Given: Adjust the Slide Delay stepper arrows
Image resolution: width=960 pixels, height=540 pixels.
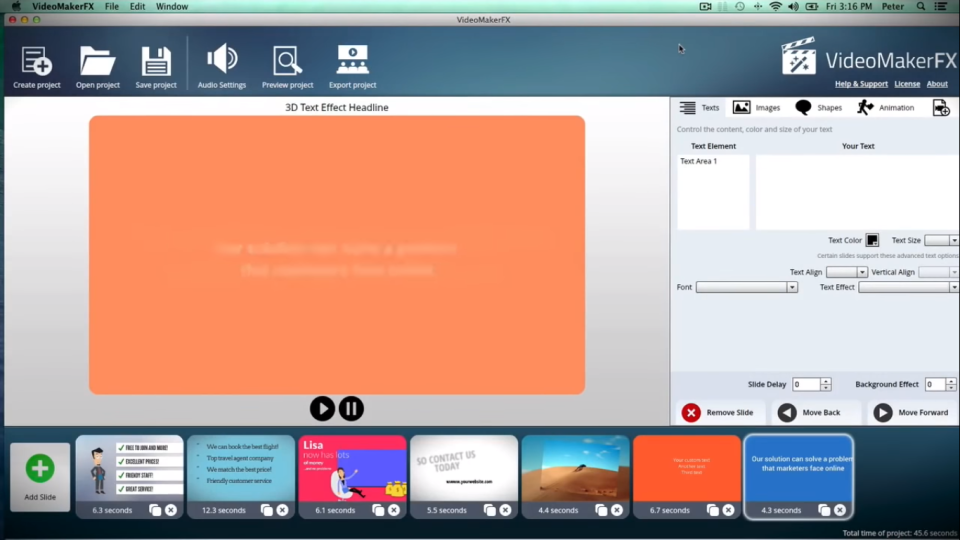Looking at the screenshot, I should 825,384.
